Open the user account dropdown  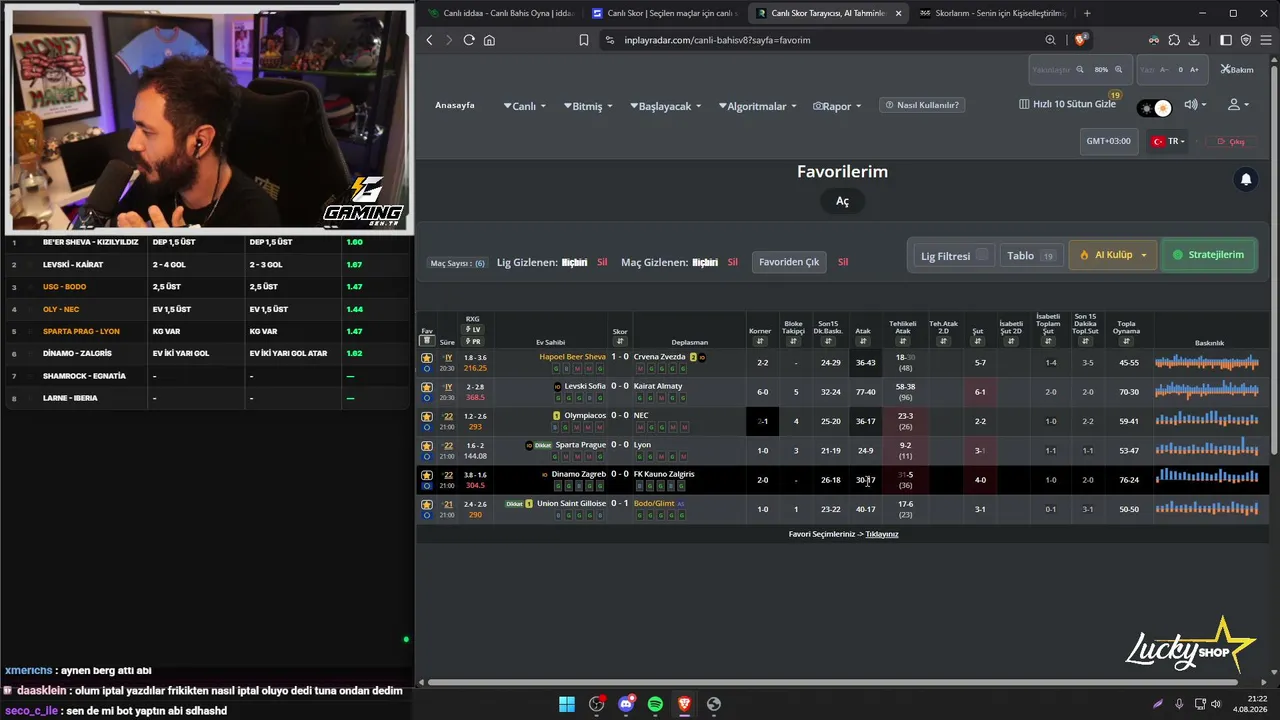click(1239, 105)
